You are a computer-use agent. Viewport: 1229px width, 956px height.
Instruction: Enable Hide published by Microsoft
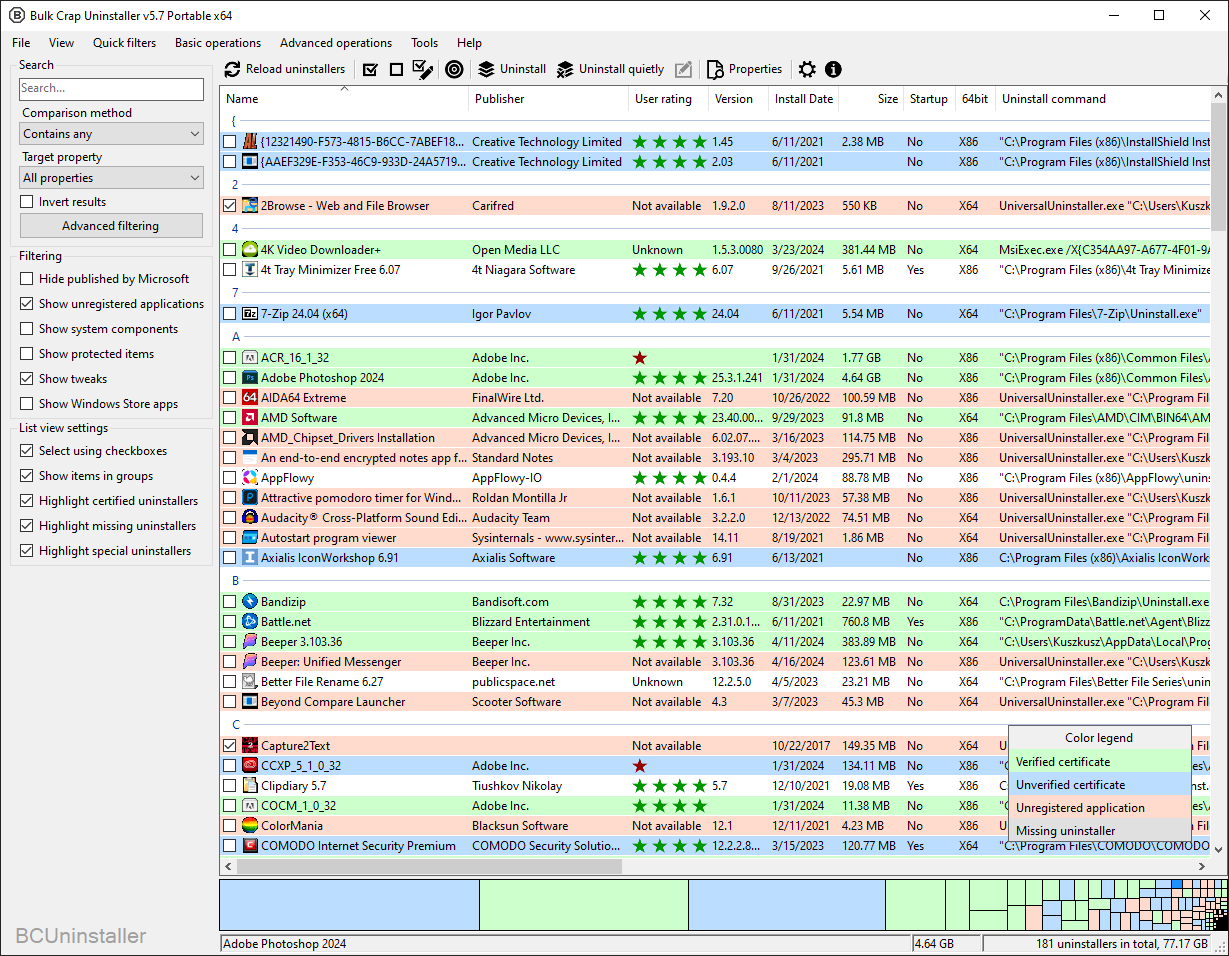coord(27,279)
